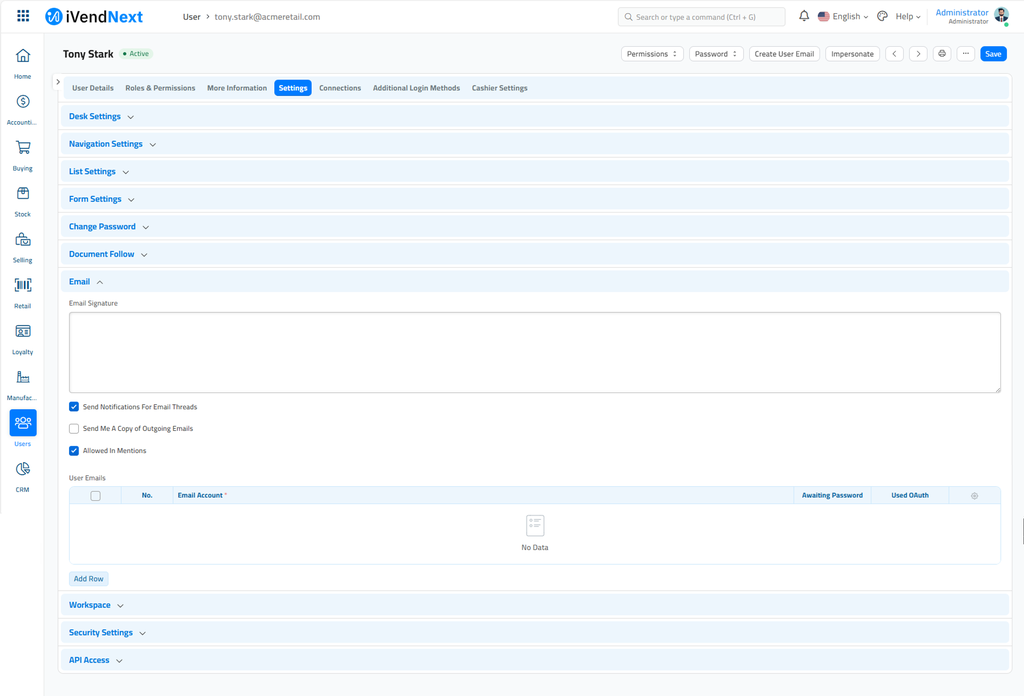
Task: Click the Email Account column header
Action: click(x=483, y=496)
